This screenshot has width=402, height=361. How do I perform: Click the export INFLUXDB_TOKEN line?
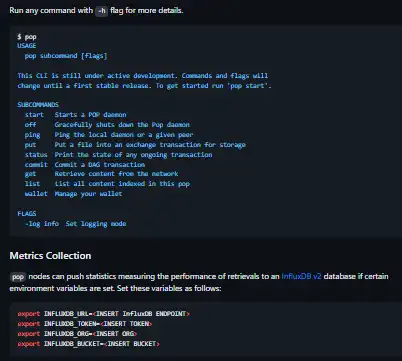[x=85, y=324]
